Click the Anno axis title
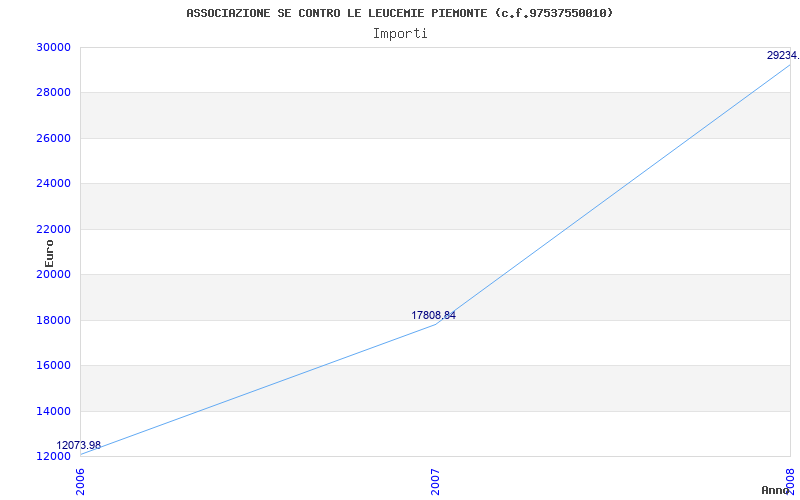The image size is (800, 500). point(775,491)
